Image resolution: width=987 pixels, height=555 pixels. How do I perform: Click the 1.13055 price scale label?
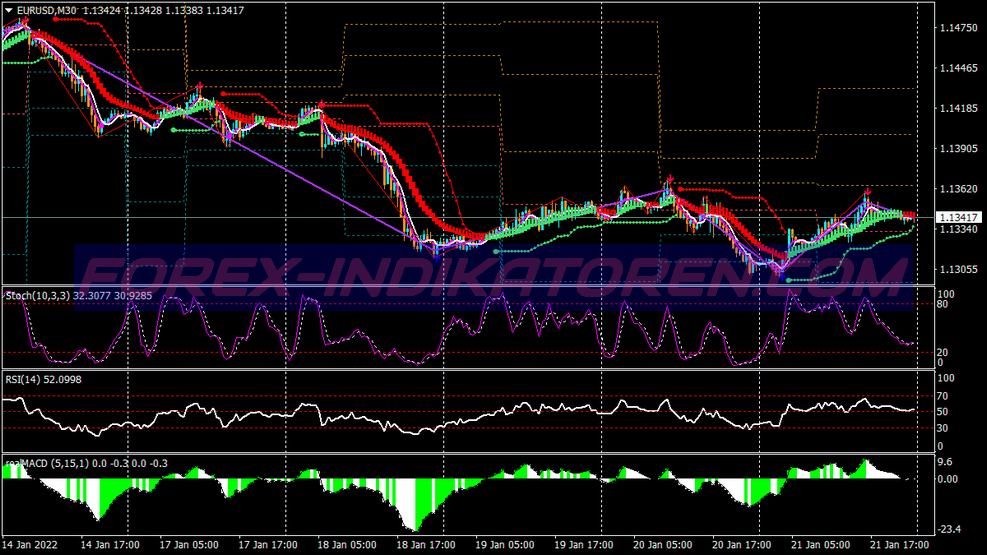(x=957, y=270)
